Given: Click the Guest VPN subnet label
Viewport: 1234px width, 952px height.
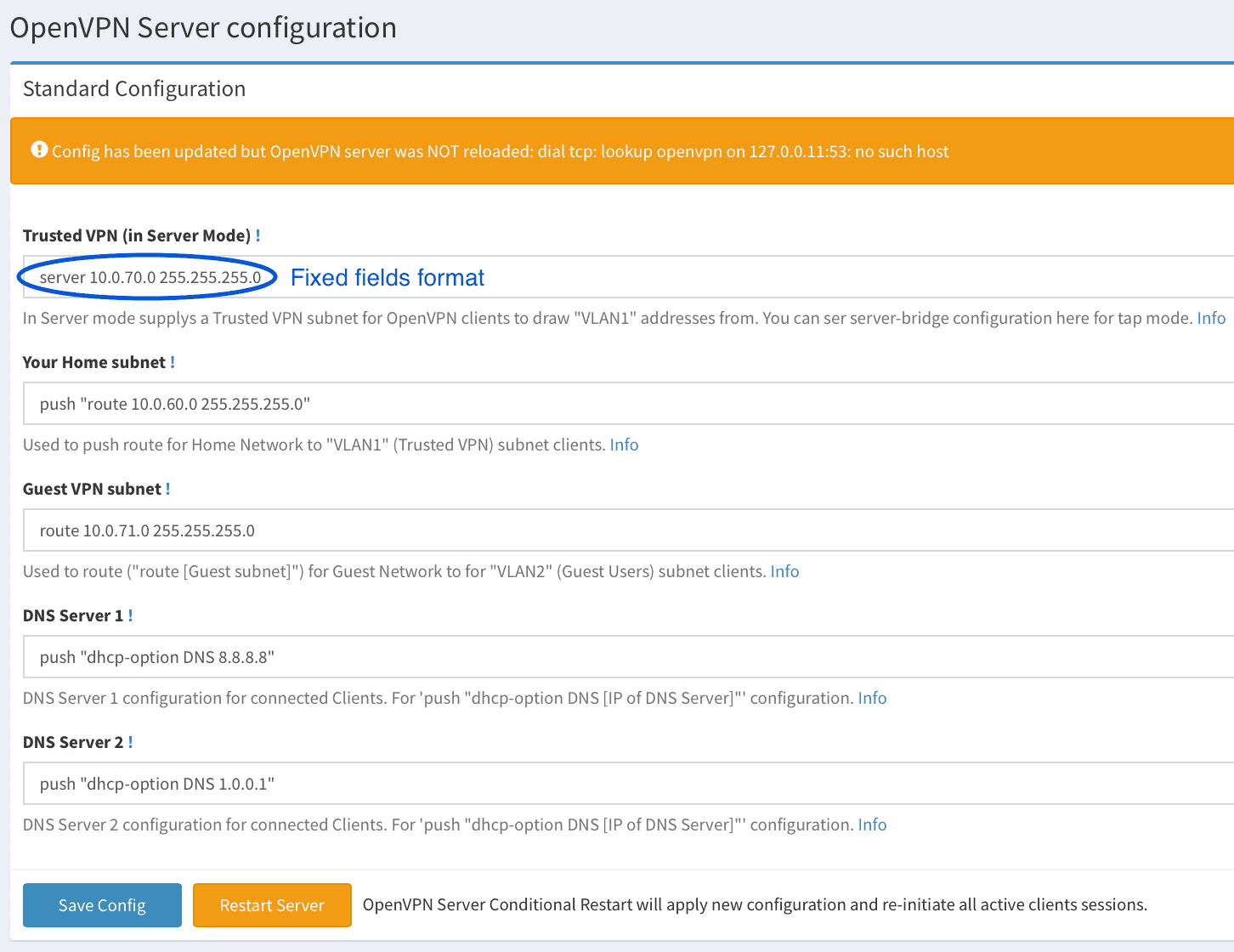Looking at the screenshot, I should click(92, 489).
